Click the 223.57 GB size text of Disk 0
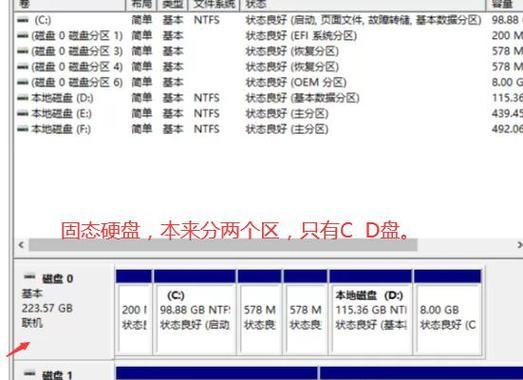 tap(47, 308)
